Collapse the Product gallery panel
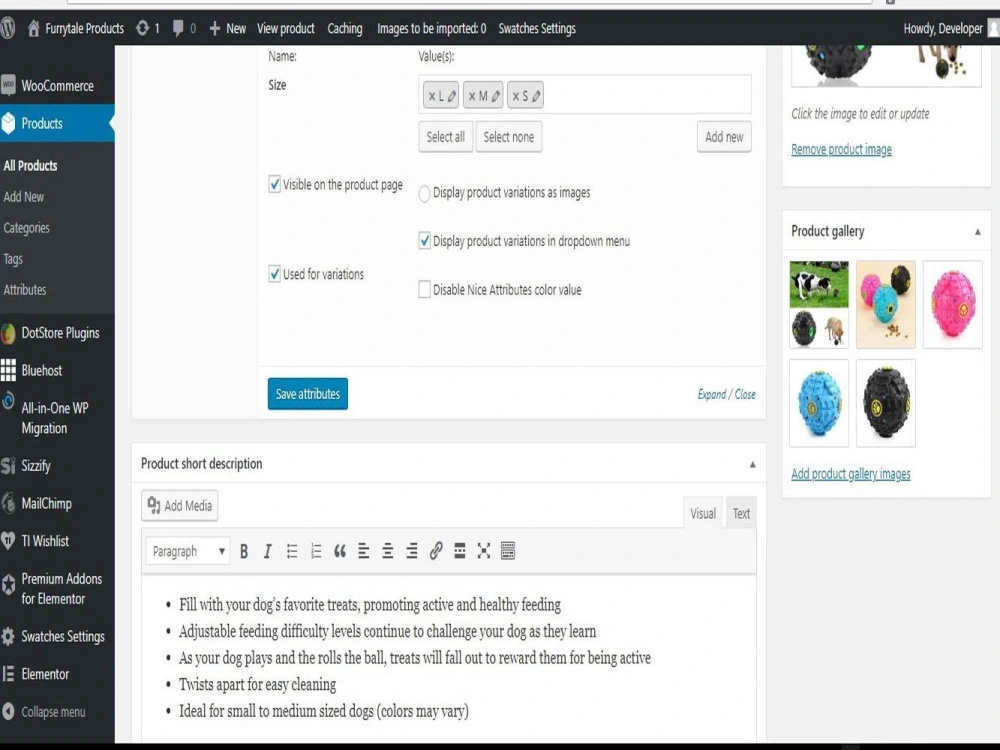 pyautogui.click(x=977, y=232)
